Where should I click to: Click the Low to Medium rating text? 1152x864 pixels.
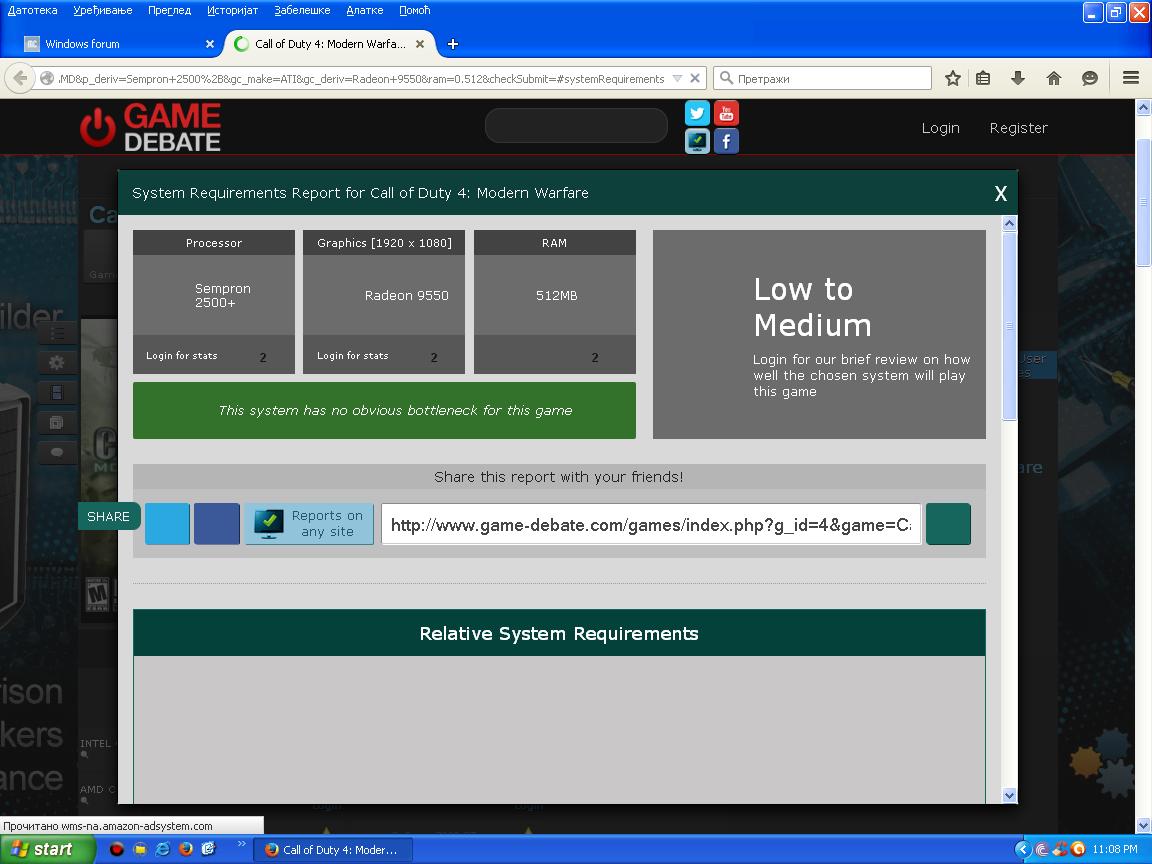click(x=812, y=307)
